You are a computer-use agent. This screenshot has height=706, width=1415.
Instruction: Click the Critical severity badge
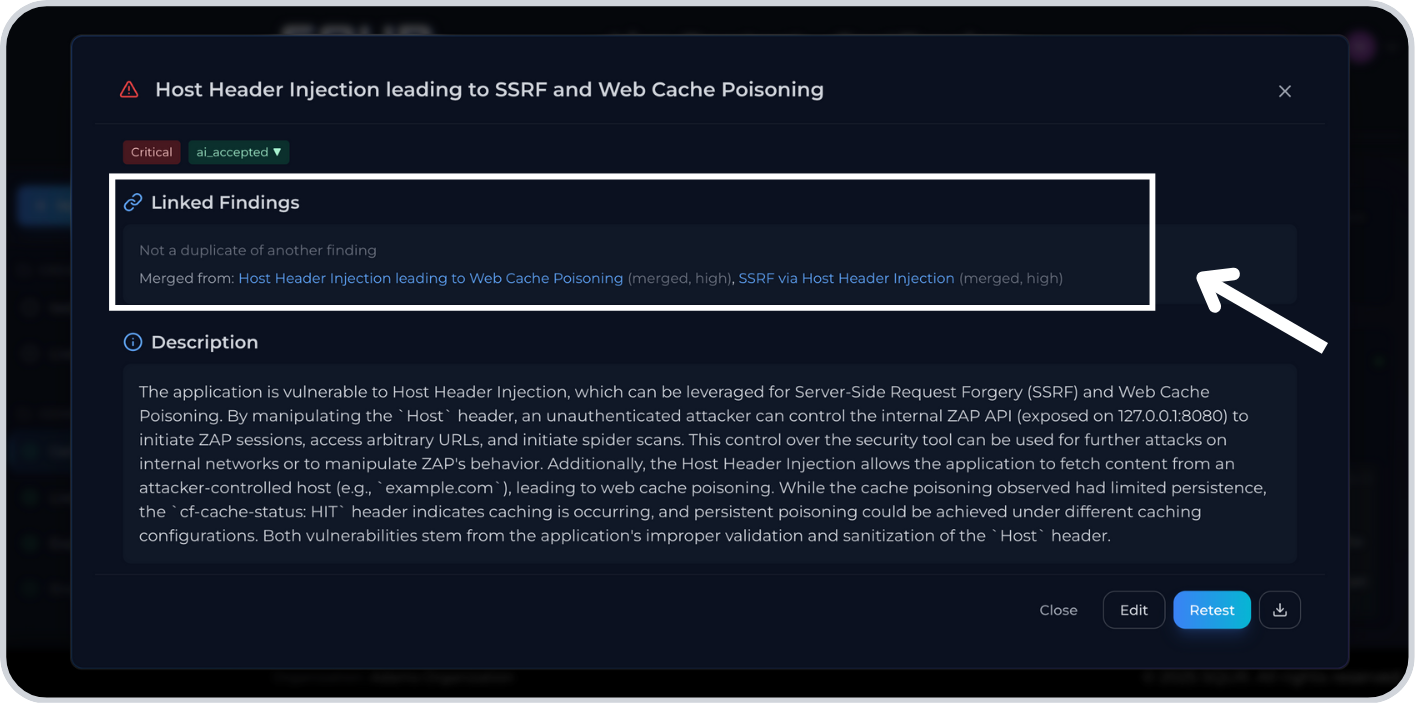point(151,152)
